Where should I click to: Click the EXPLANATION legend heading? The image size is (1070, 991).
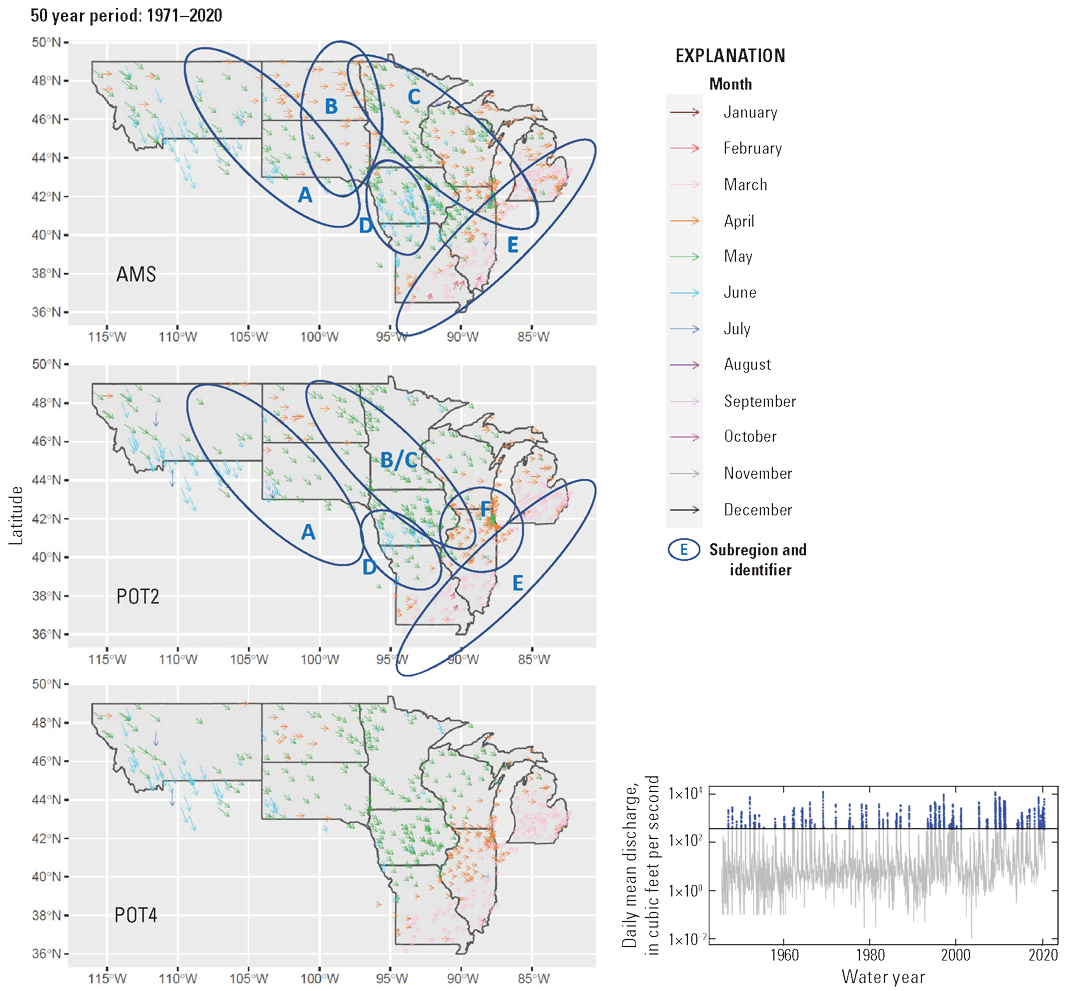(x=730, y=56)
